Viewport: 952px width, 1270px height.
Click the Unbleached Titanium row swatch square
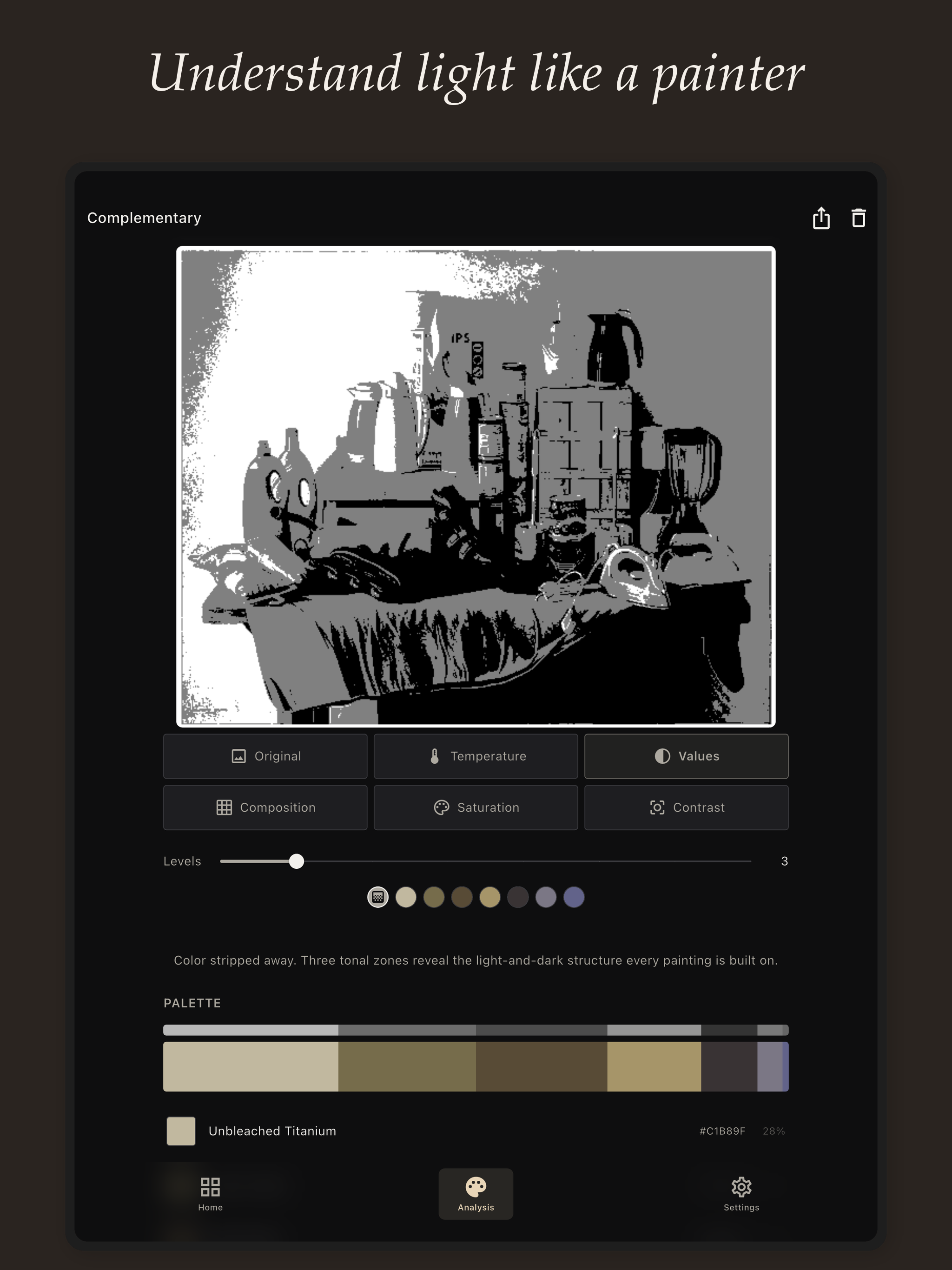point(181,1131)
